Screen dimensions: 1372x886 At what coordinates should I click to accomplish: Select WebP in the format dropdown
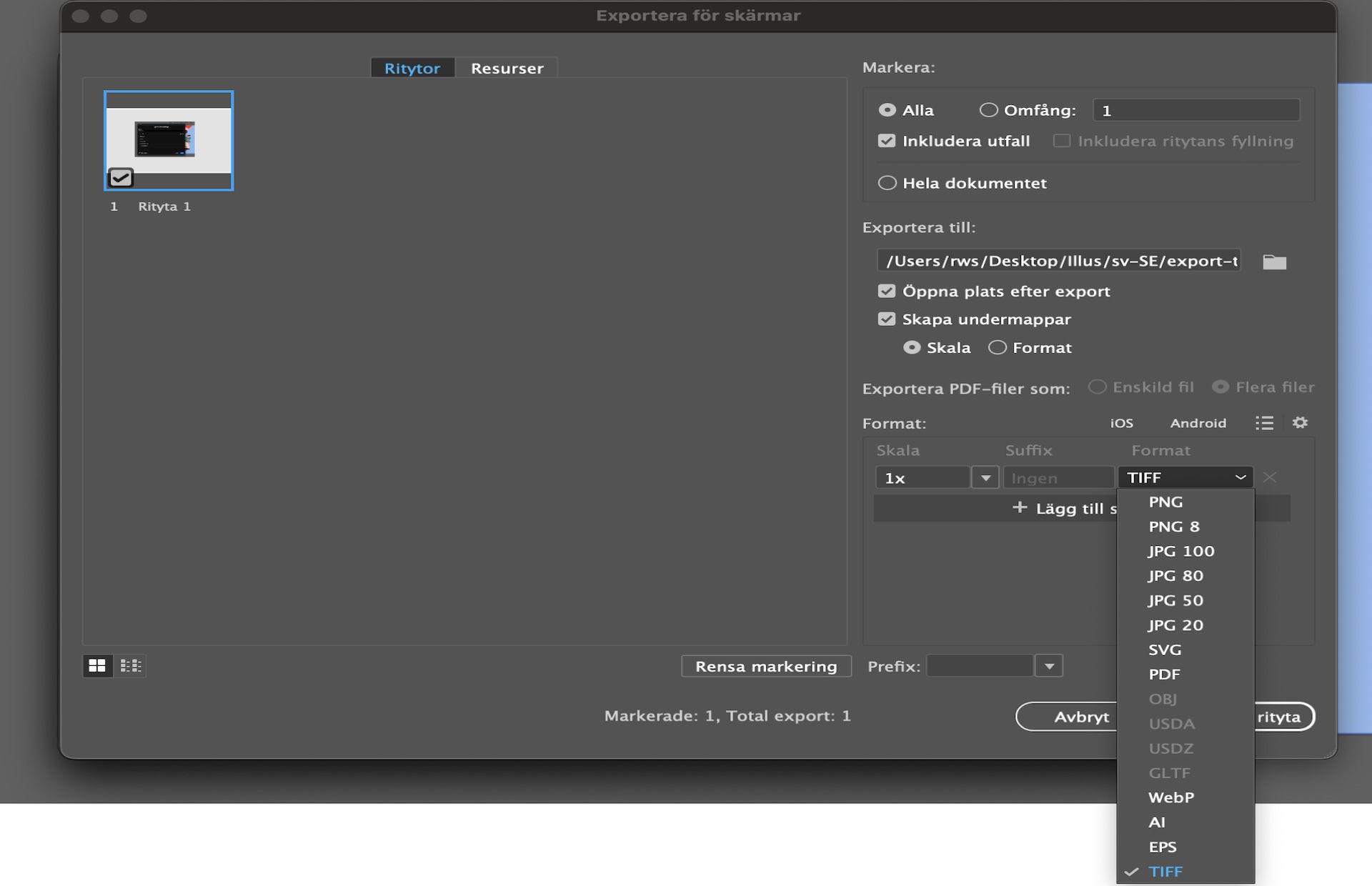pos(1170,797)
